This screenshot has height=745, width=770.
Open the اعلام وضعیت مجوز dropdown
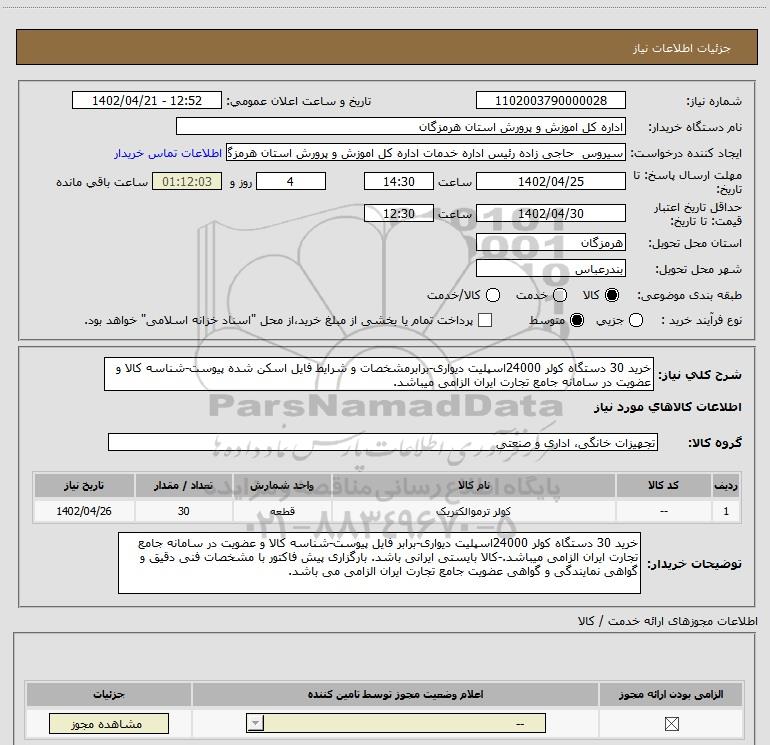[x=396, y=723]
